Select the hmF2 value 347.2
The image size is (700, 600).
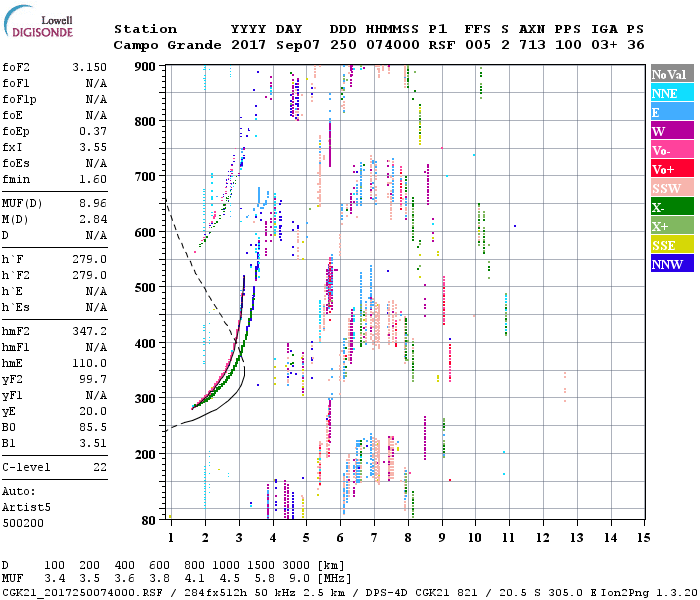coord(89,330)
